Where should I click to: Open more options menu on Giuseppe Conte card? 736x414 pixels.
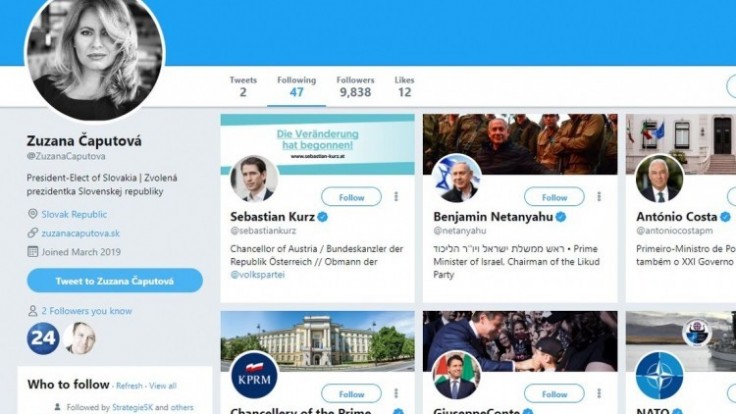pos(599,394)
